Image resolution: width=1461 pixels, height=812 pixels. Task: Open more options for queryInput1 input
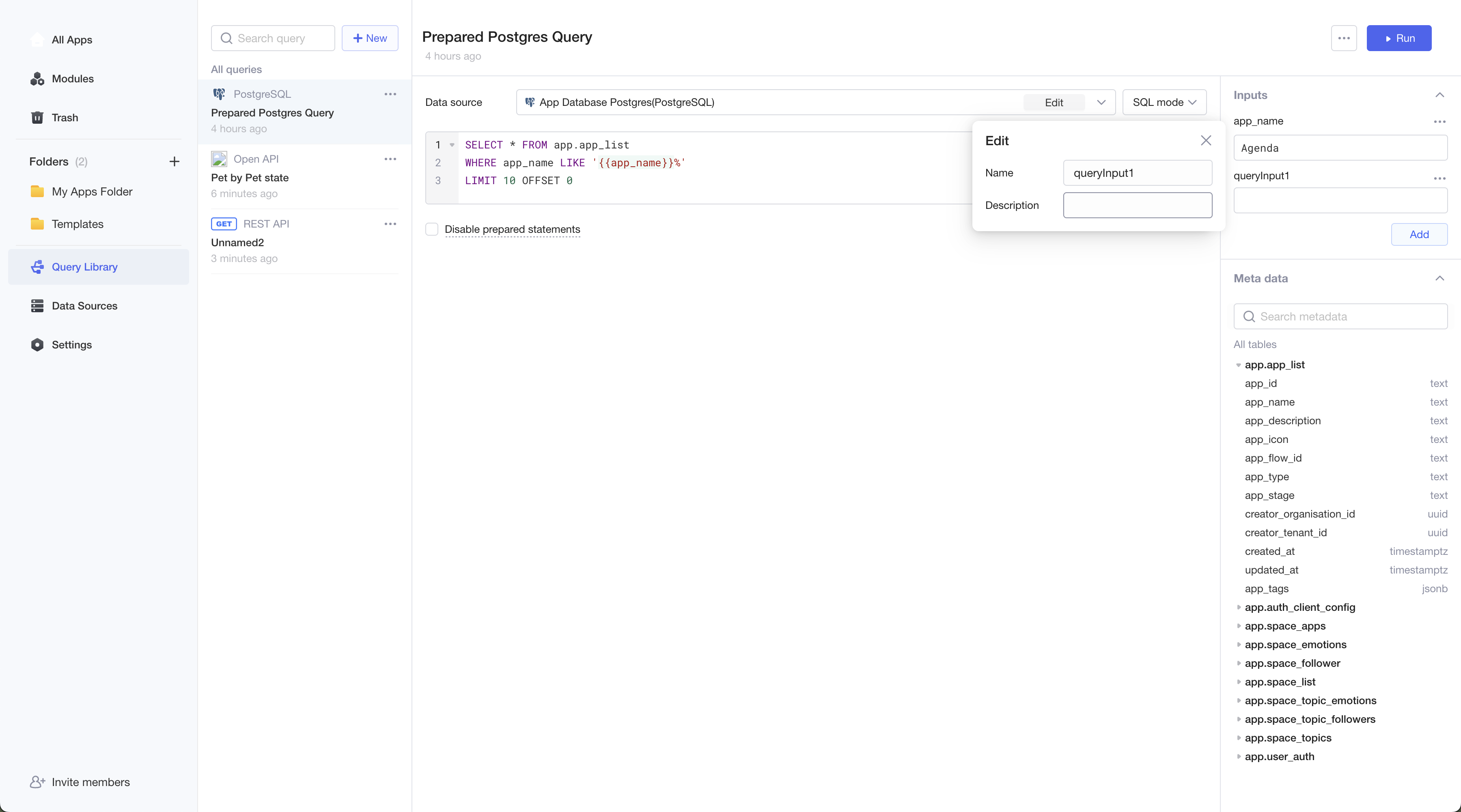pos(1439,178)
